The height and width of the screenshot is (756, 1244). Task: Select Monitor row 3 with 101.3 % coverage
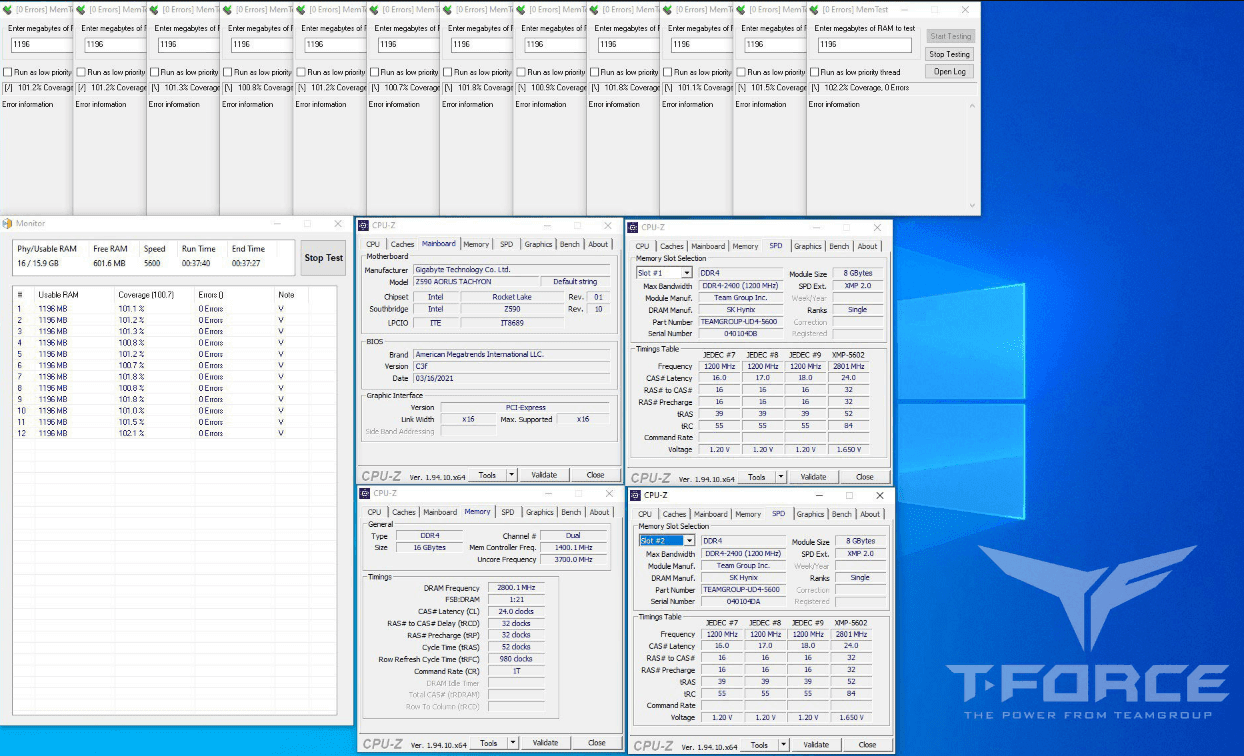click(175, 331)
